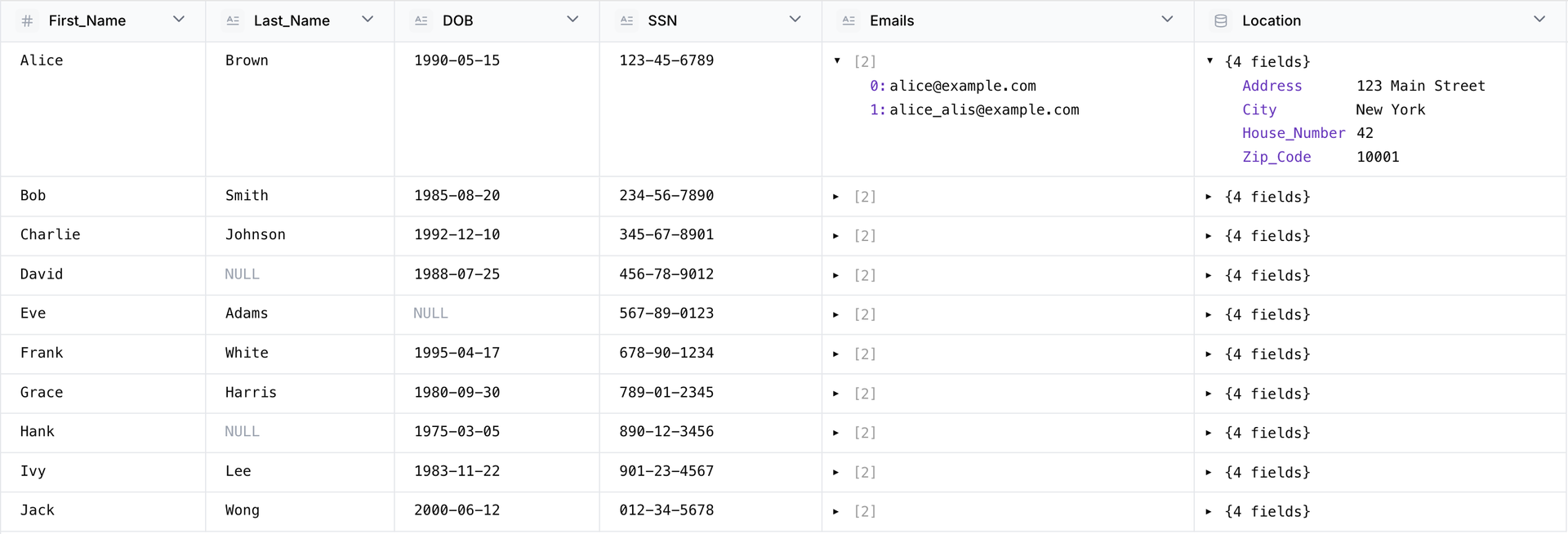Screen dimensions: 1568x534
Task: Open the Emails column menu chevron
Action: pos(1167,20)
